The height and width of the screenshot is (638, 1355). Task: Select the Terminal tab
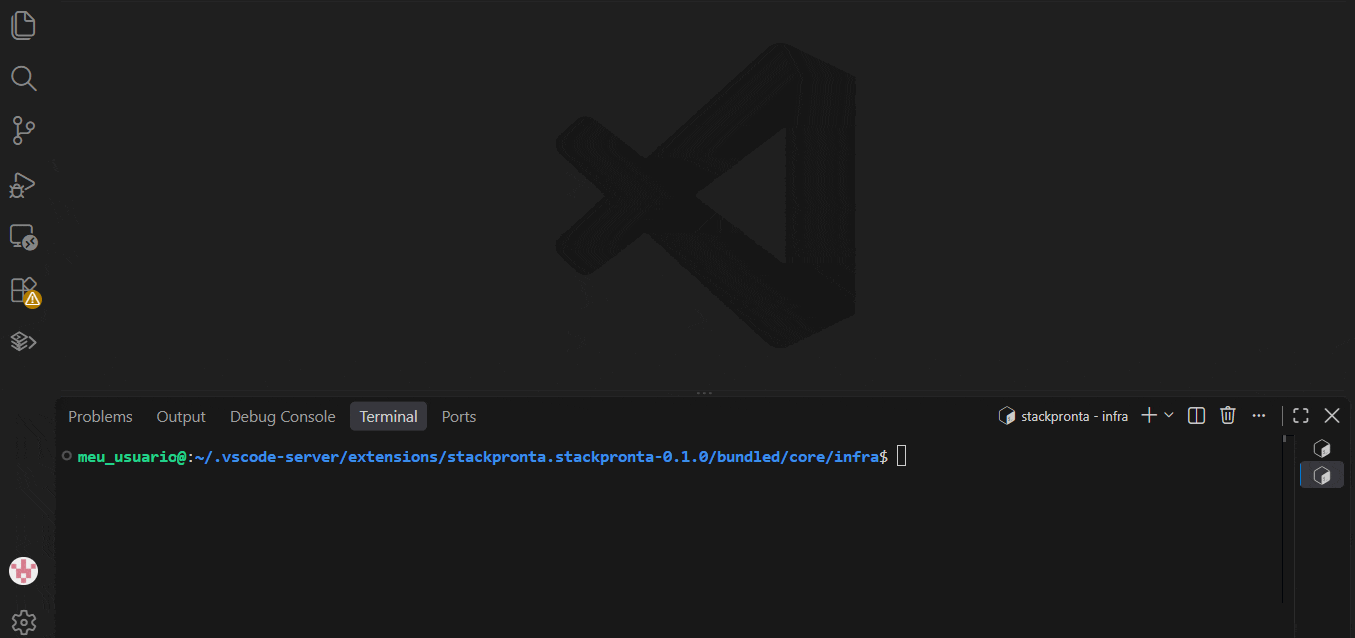pyautogui.click(x=388, y=416)
